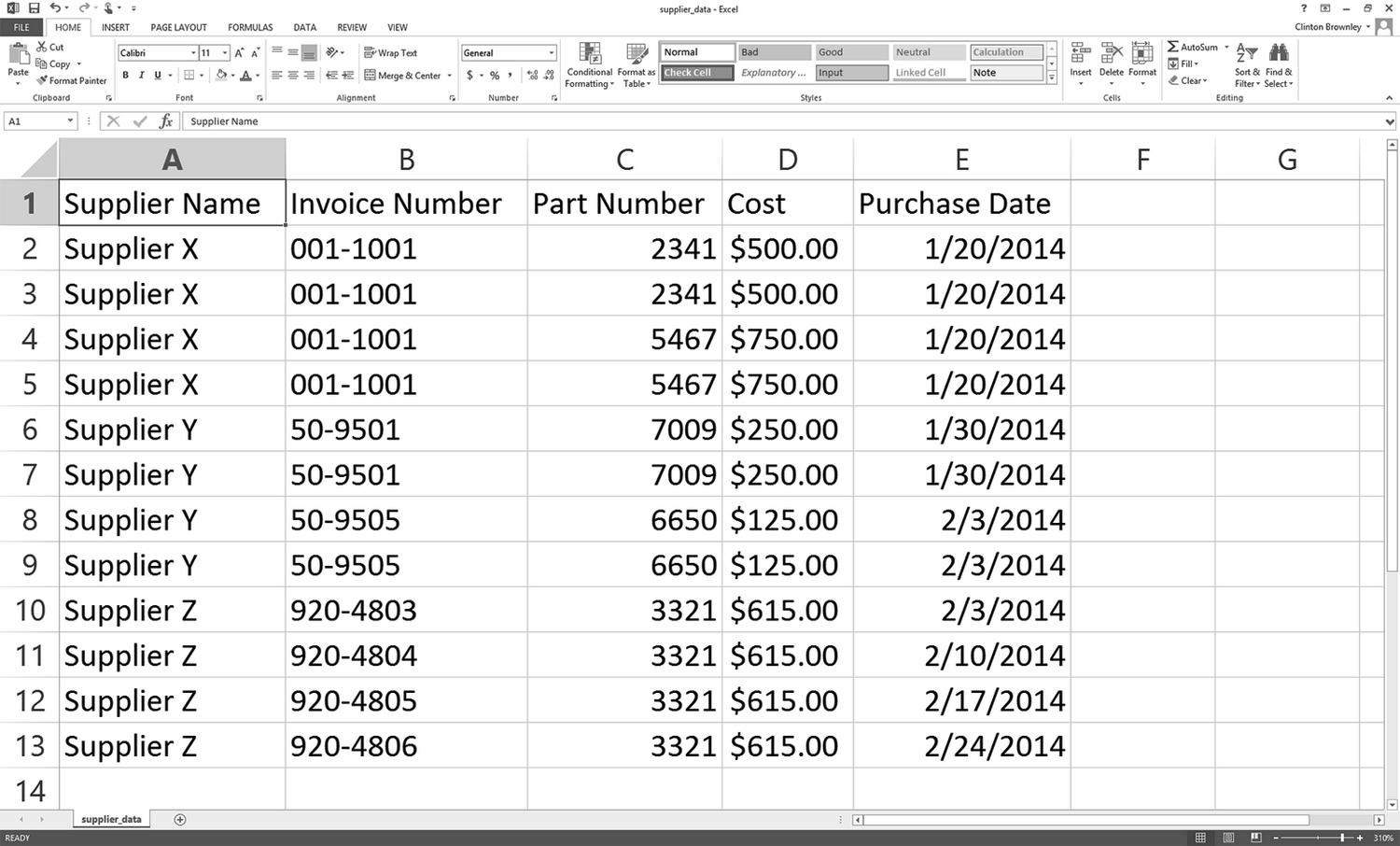
Task: Decrease font size with the smaller A icon
Action: pyautogui.click(x=255, y=53)
